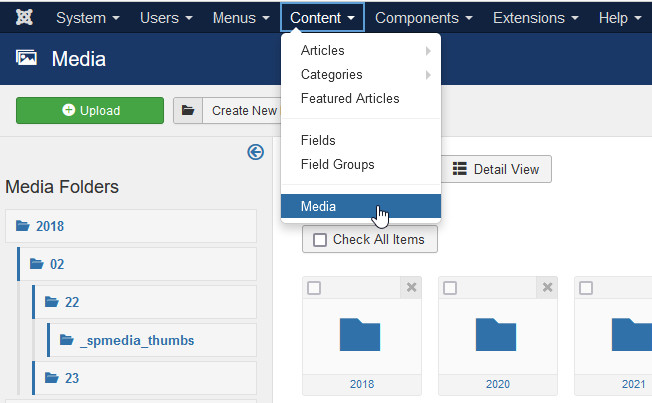
Task: Delete the 2018 folder using X icon
Action: pyautogui.click(x=411, y=288)
